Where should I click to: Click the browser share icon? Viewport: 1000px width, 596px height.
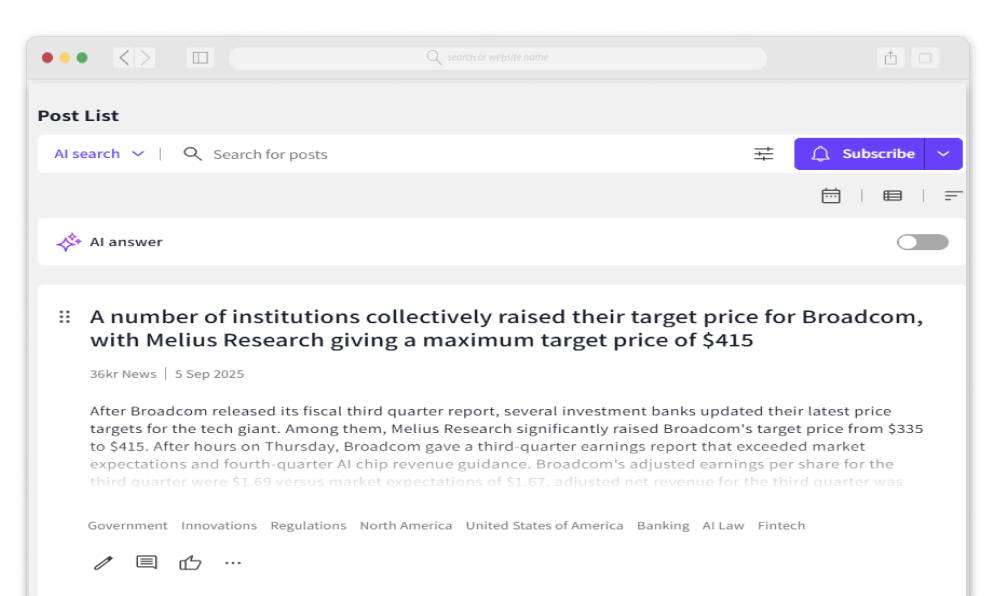coord(890,58)
